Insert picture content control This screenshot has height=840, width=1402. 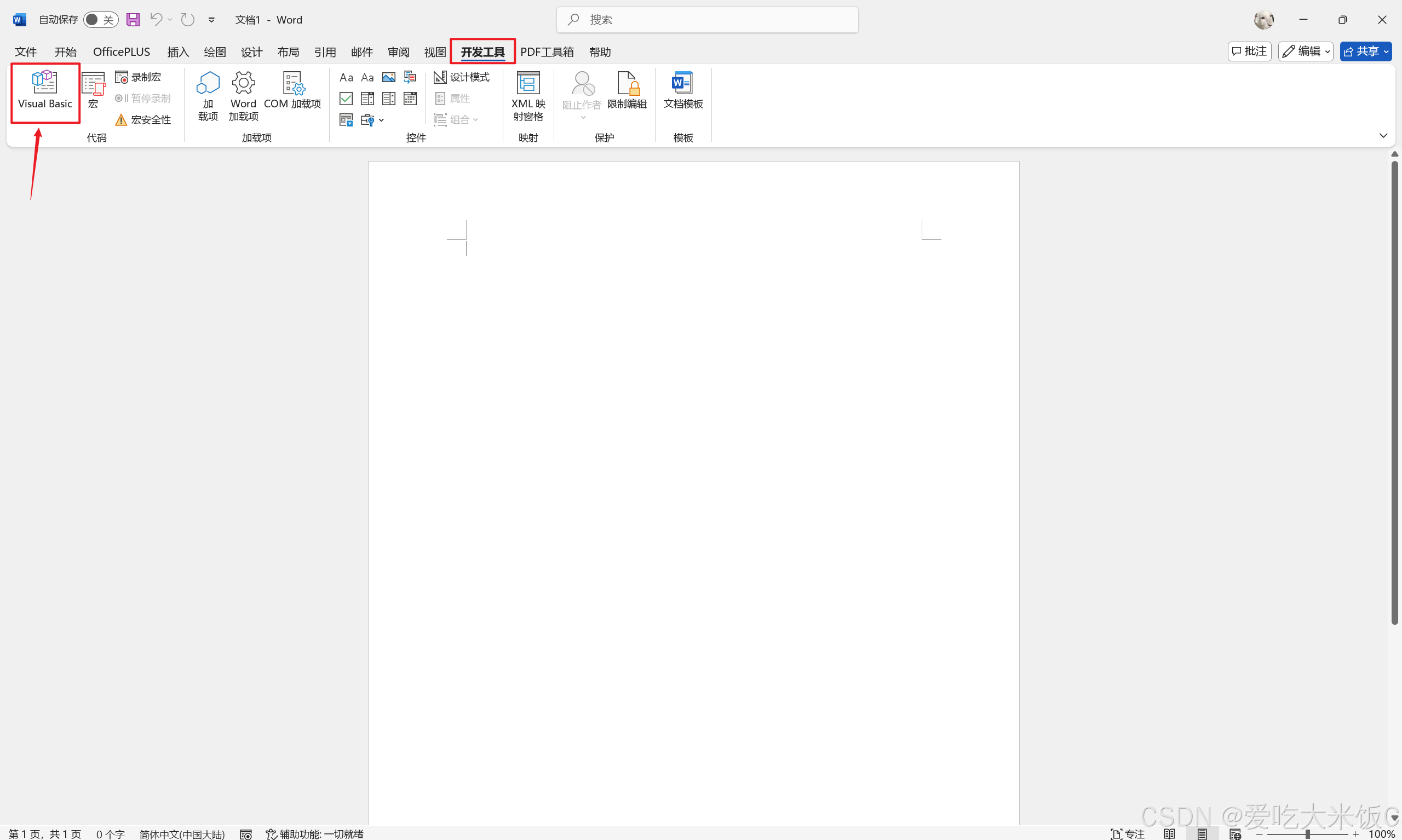point(389,77)
